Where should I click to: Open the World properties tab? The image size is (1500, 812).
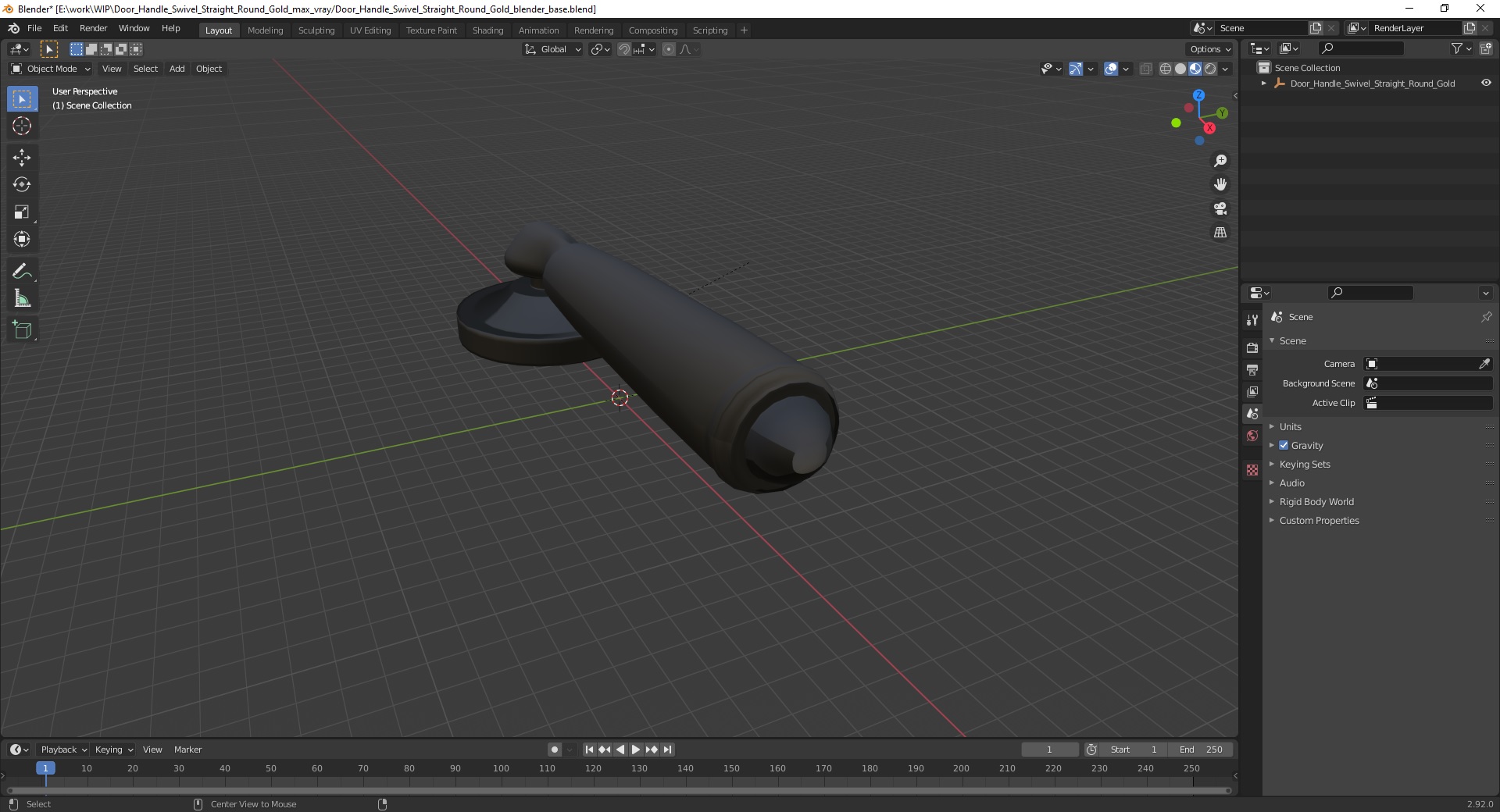pos(1252,436)
